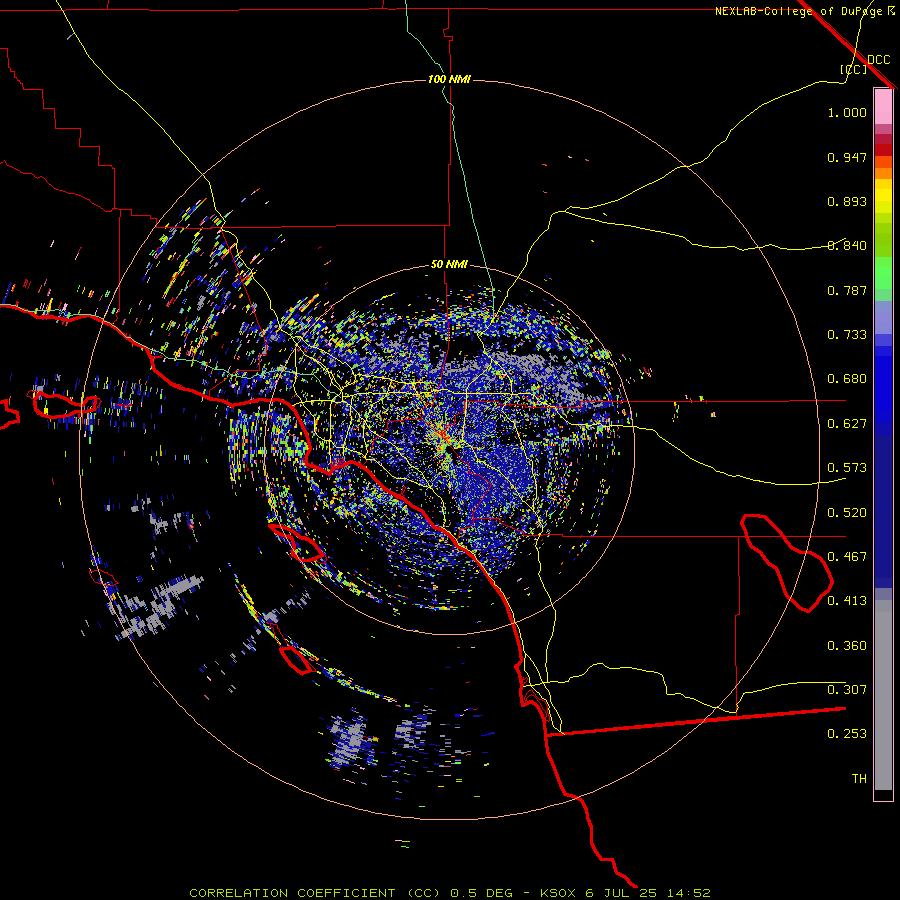Image resolution: width=900 pixels, height=900 pixels.
Task: Pick the dark navy segment of the color bar
Action: (883, 511)
